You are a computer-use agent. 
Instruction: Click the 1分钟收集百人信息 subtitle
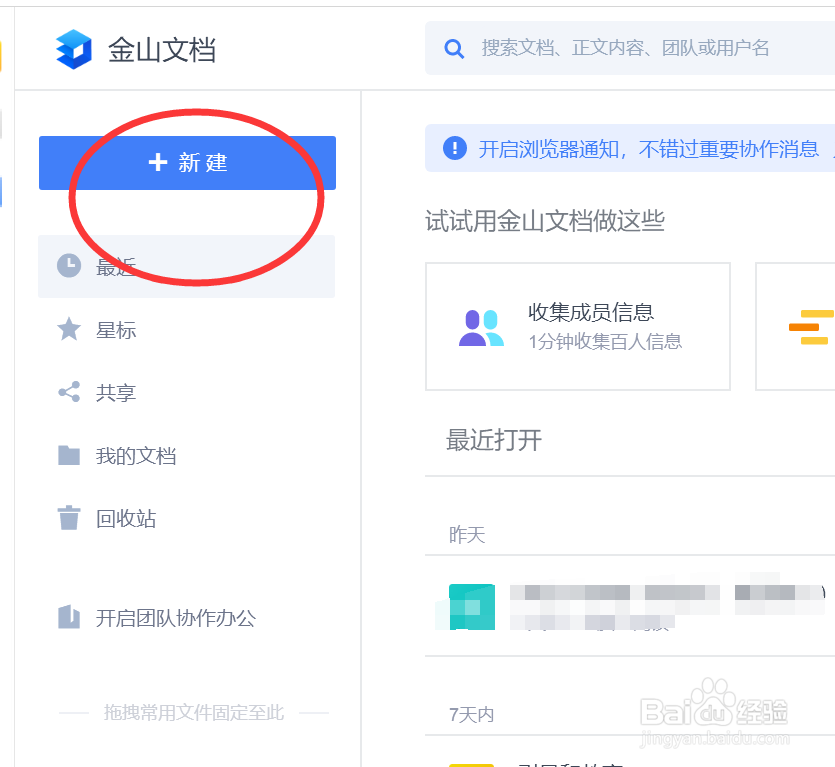coord(605,341)
